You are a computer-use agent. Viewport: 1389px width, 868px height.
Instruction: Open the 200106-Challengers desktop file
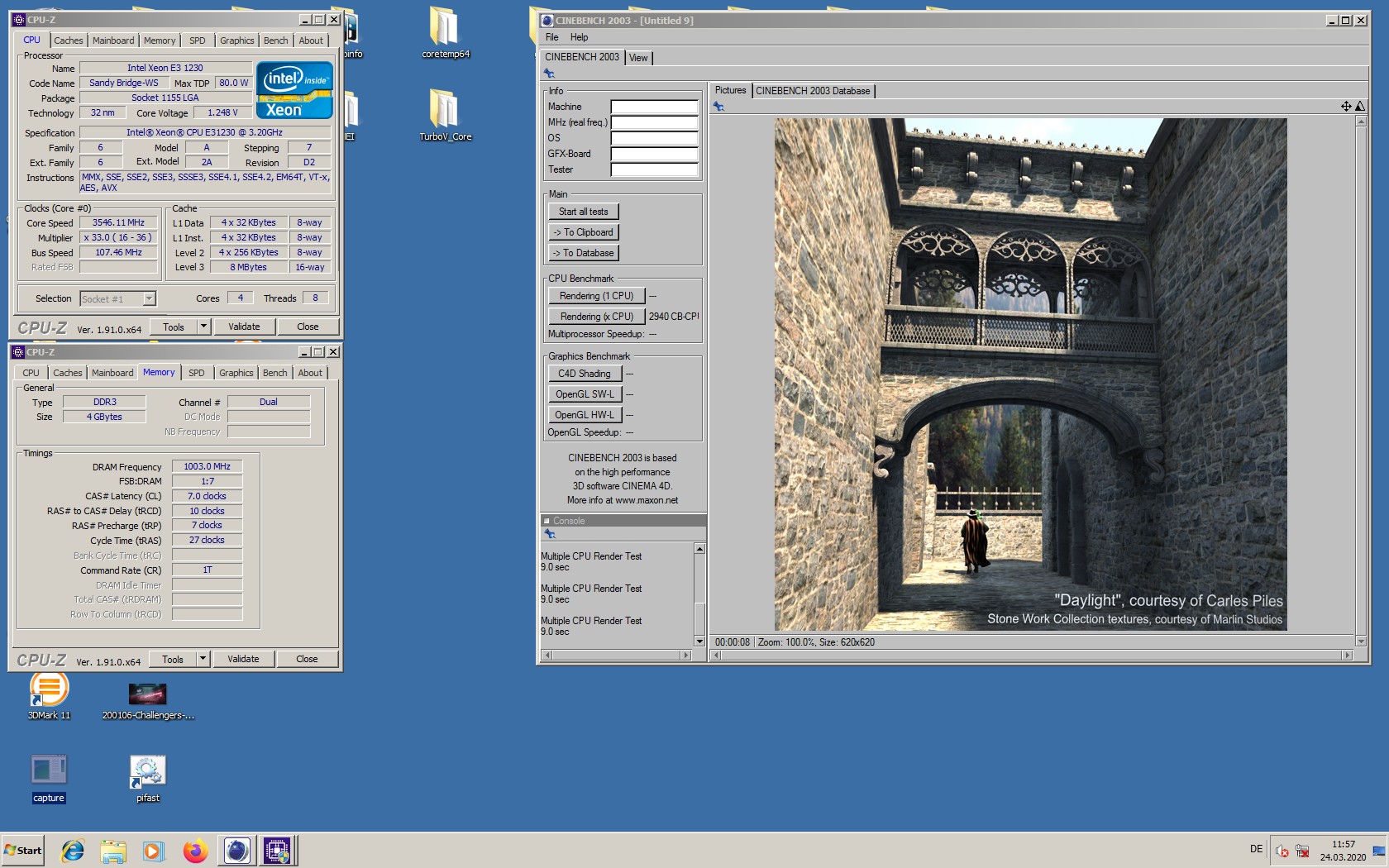(148, 699)
